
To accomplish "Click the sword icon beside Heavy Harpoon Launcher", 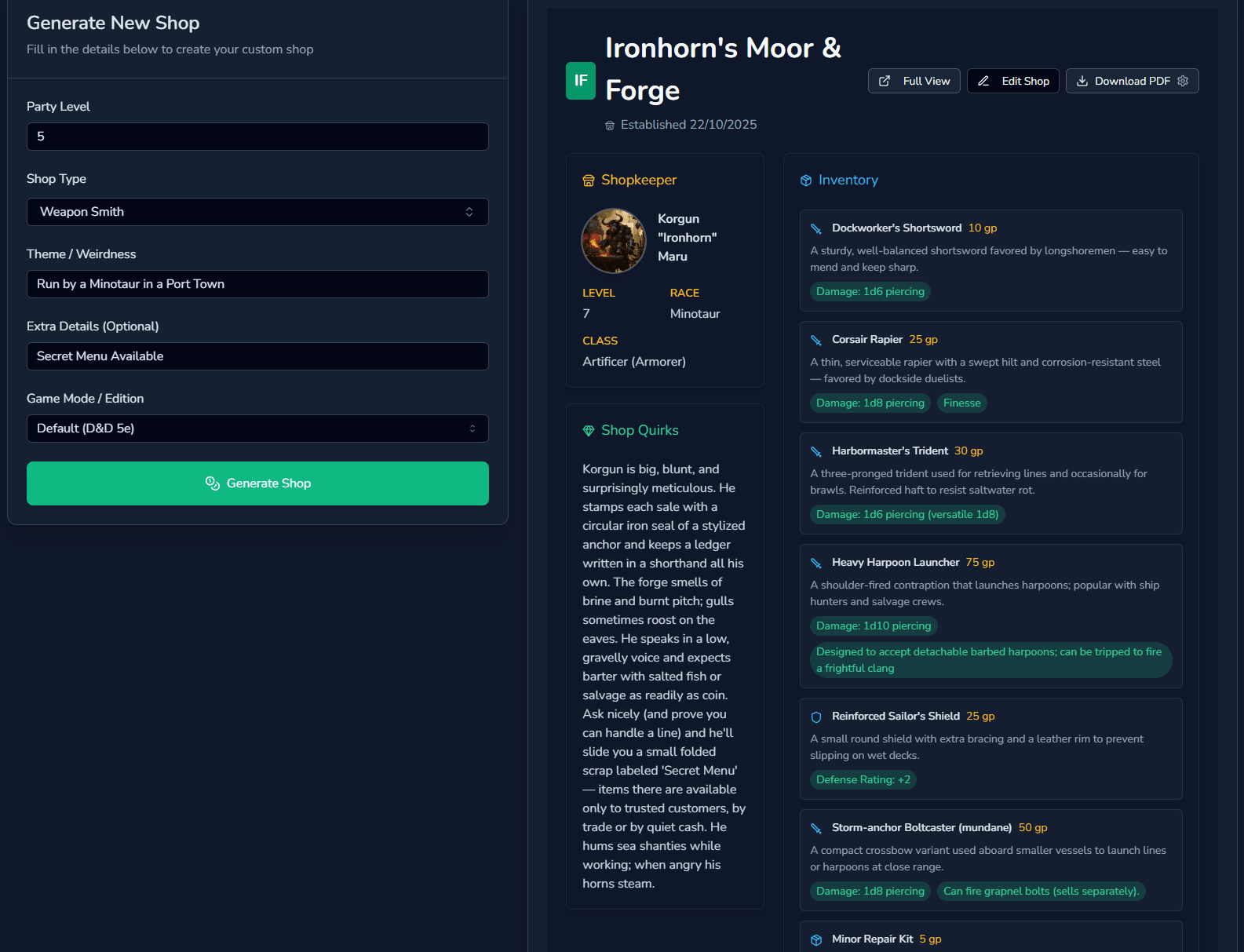I will [x=816, y=563].
